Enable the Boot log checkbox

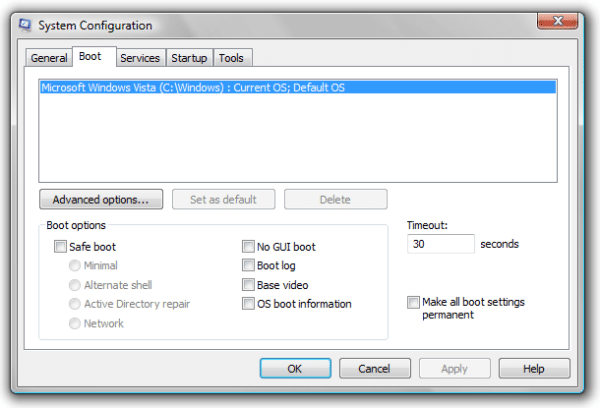[248, 265]
